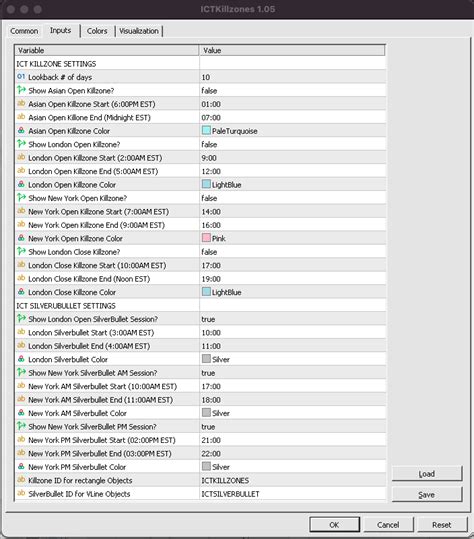This screenshot has height=539, width=474.
Task: Click the boolean icon beside Show Asian Open Killzone?
Action: [21, 90]
